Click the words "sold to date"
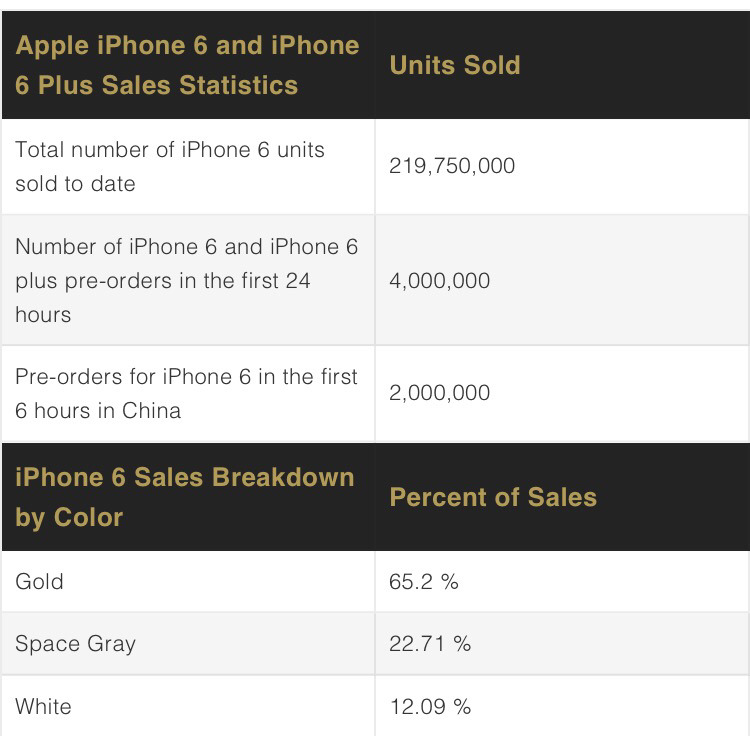 [75, 184]
